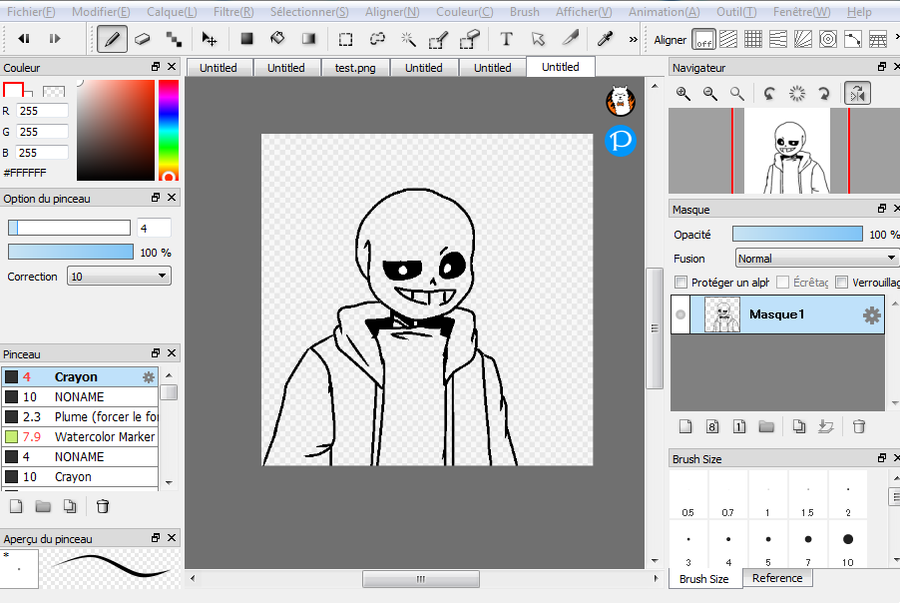Expand the Correction value dropdown
Viewport: 900px width, 603px height.
click(x=119, y=276)
